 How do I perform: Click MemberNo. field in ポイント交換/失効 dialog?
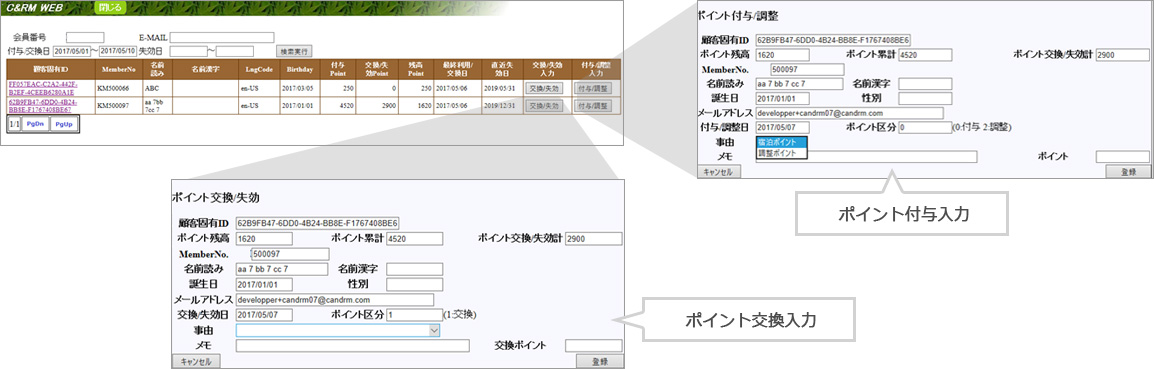[290, 253]
